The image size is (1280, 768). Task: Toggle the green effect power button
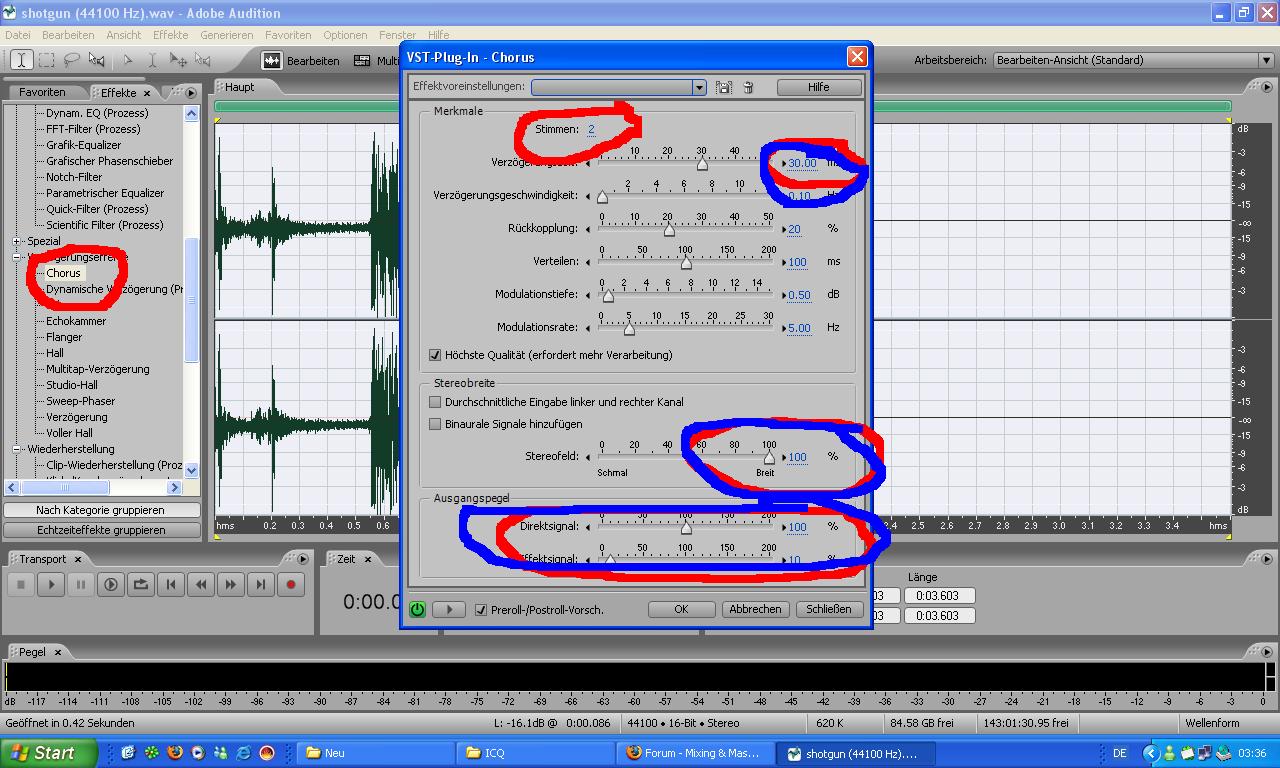(417, 609)
